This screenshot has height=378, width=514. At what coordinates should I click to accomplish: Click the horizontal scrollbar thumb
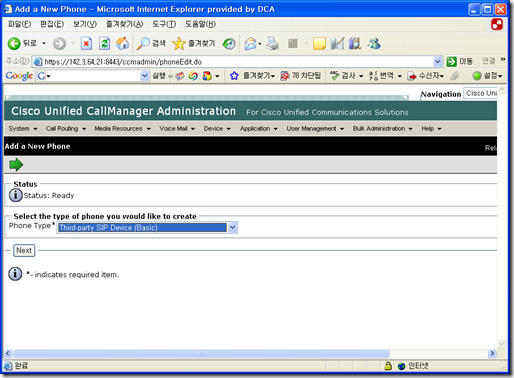(201, 353)
